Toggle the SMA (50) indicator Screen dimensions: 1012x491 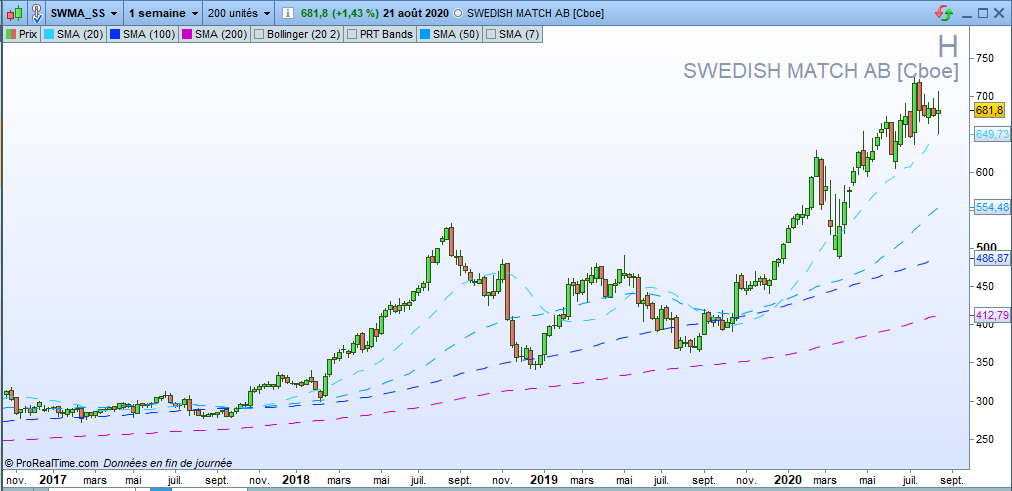point(449,34)
